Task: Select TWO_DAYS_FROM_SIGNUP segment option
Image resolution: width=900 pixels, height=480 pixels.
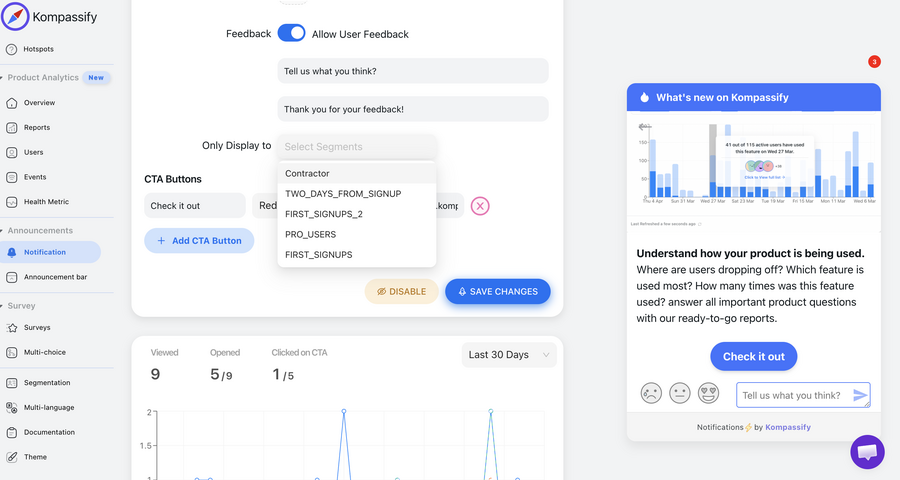Action: (343, 193)
